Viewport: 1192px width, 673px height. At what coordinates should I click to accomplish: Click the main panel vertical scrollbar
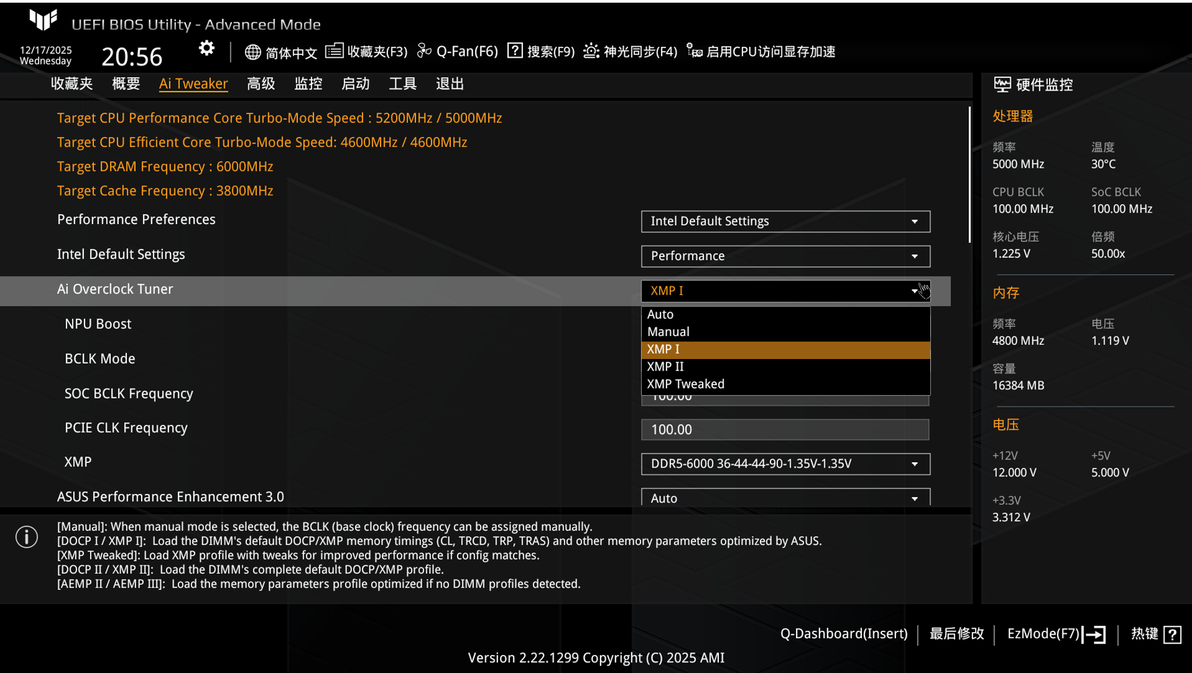(969, 175)
